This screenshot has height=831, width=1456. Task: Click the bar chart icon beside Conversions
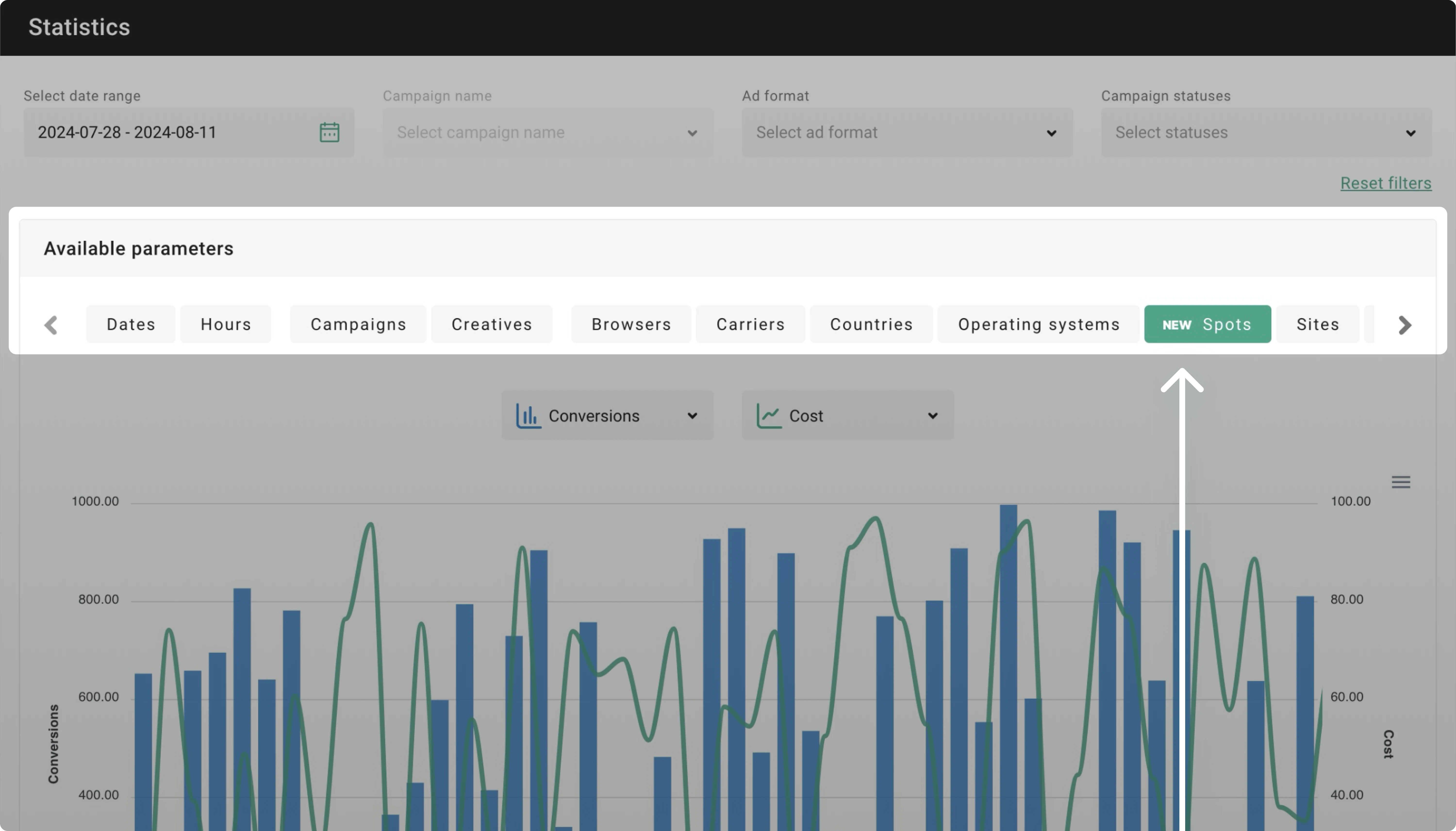point(528,415)
